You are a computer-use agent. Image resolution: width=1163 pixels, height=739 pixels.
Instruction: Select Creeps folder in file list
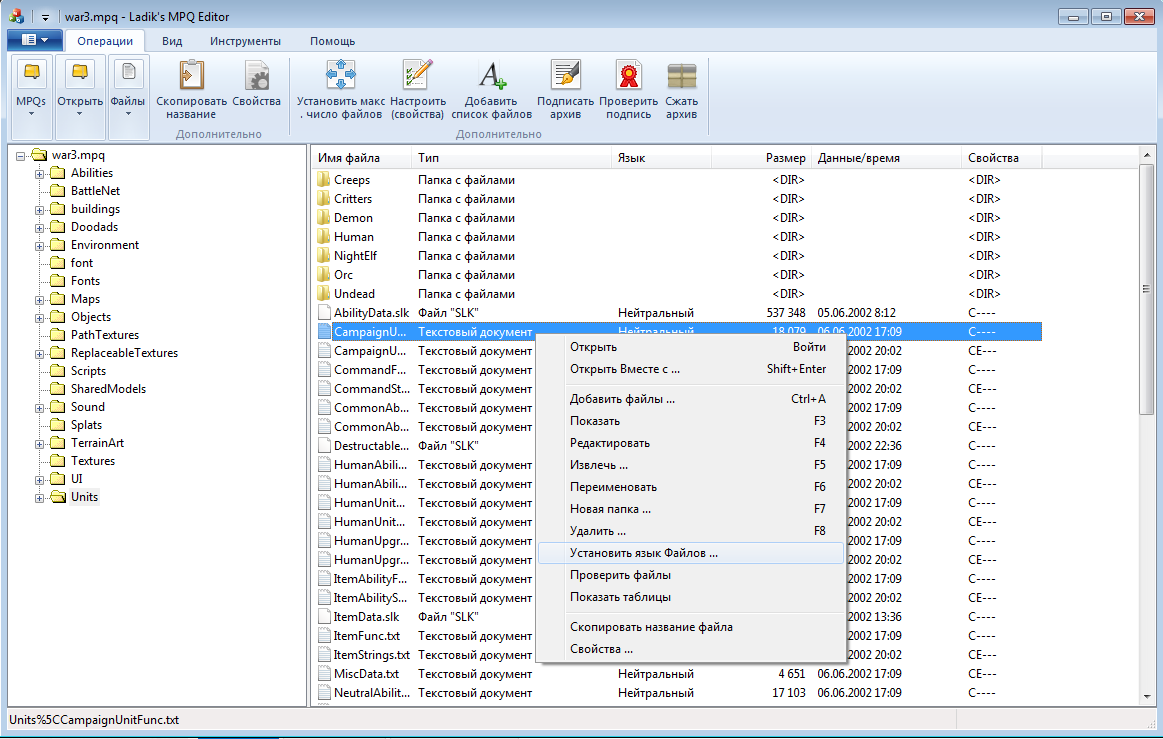352,180
